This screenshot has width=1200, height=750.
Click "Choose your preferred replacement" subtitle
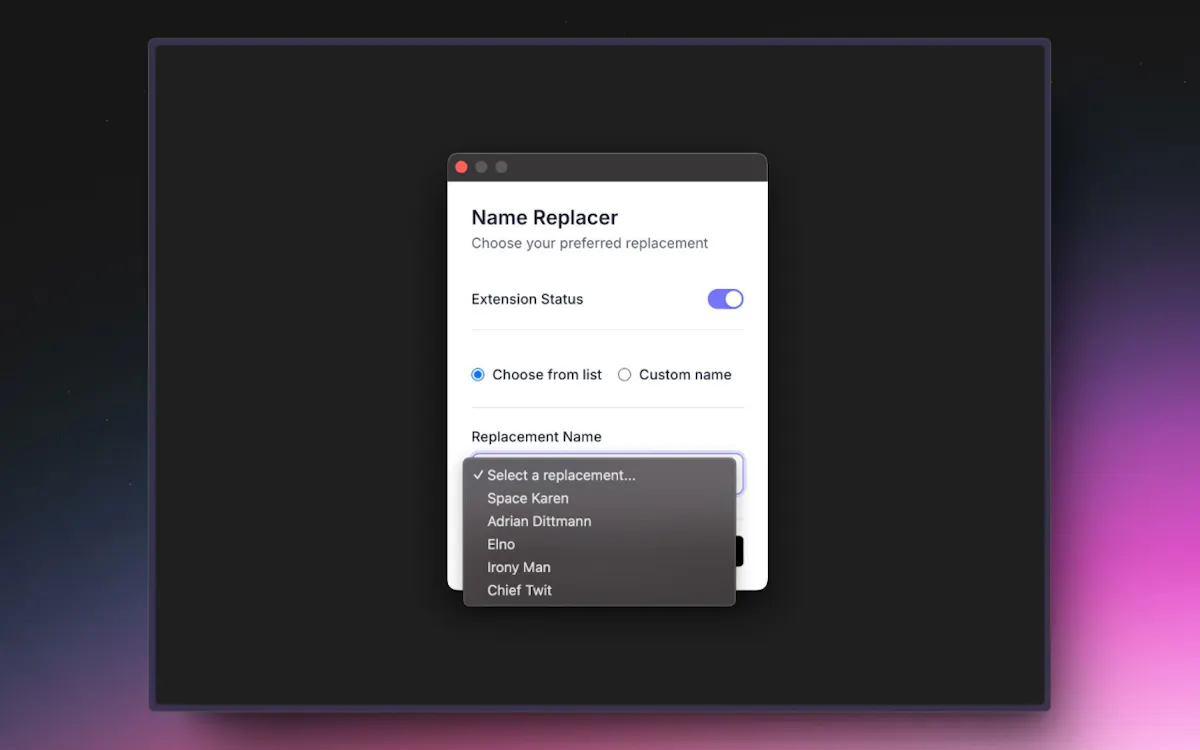tap(590, 243)
